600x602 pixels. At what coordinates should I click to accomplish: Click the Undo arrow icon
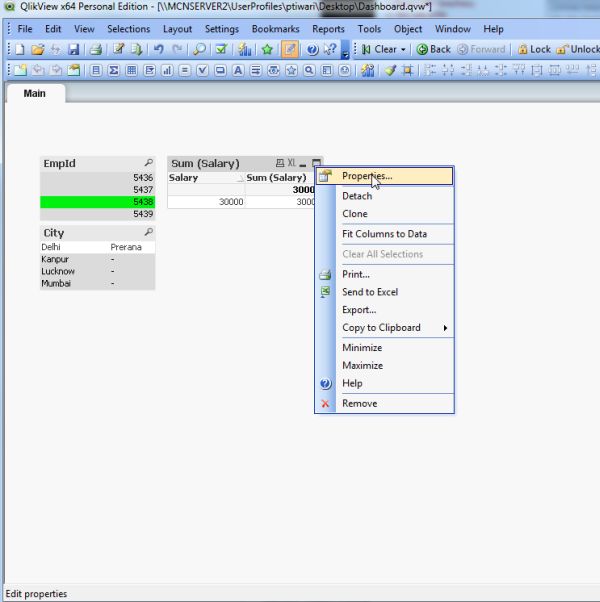pyautogui.click(x=158, y=49)
